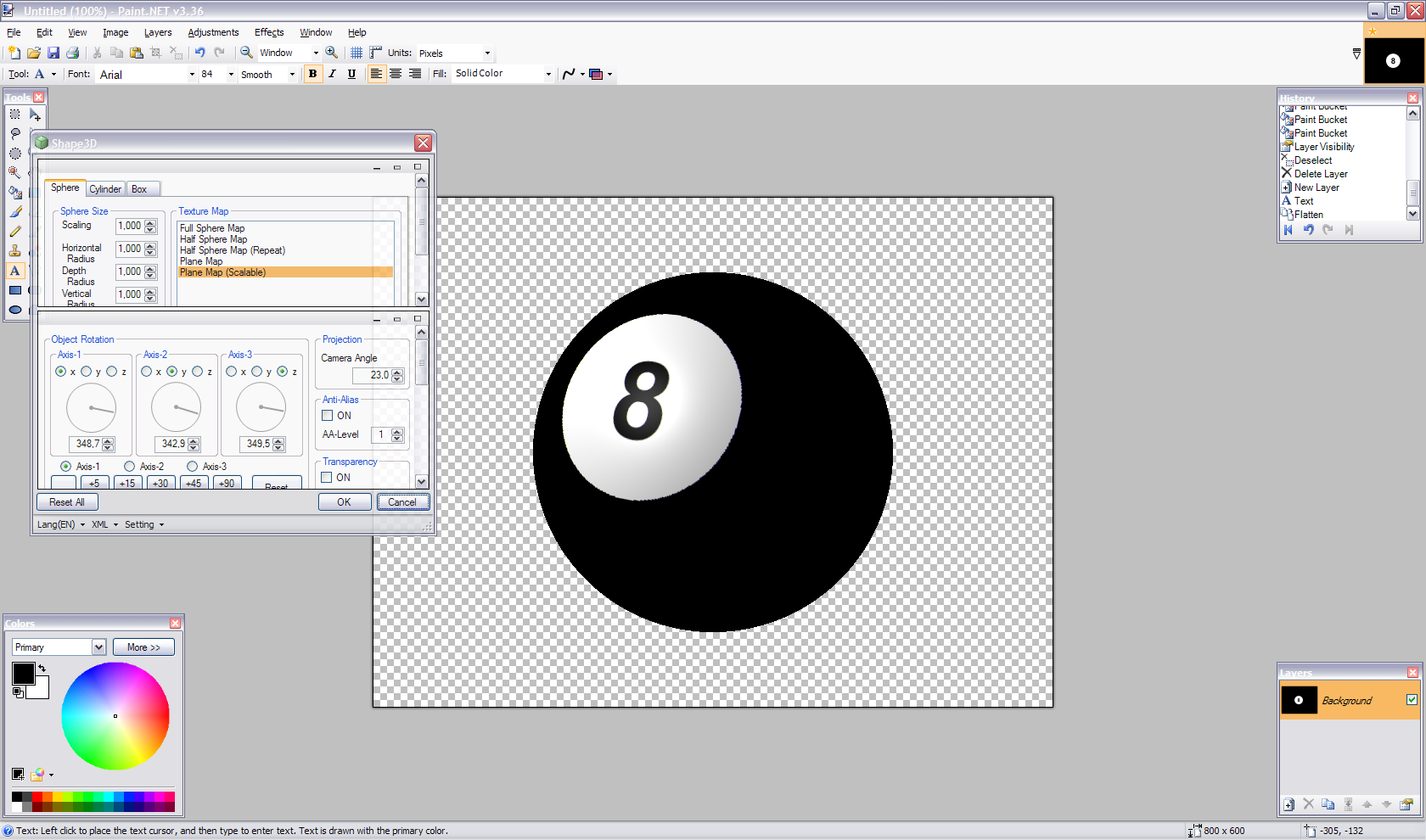Viewport: 1426px width, 840px height.
Task: Switch to the Cylinder tab in Shape3D
Action: (x=105, y=188)
